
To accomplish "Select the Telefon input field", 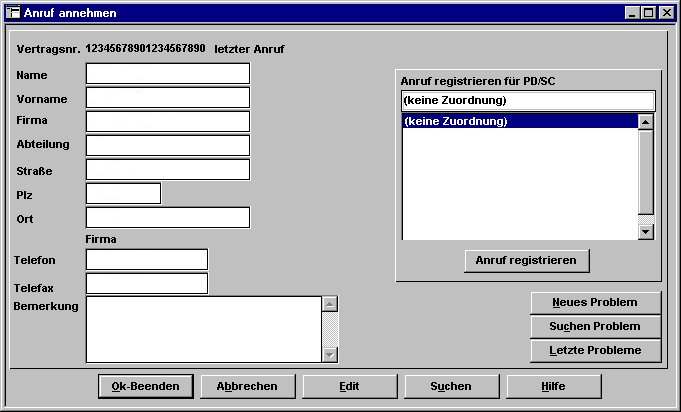I will (x=146, y=260).
